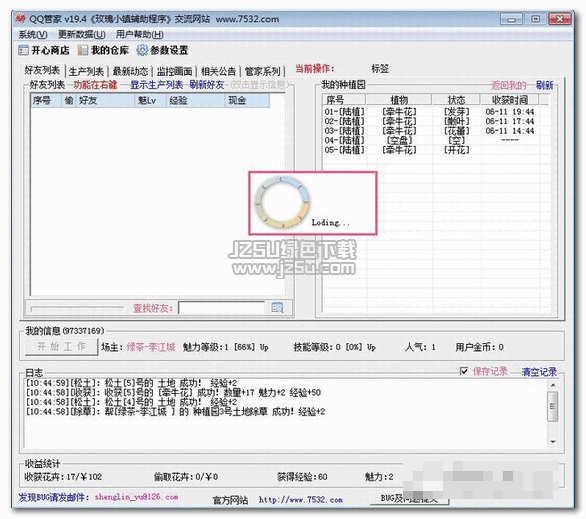Click the [花蕾] status cell

[x=457, y=131]
